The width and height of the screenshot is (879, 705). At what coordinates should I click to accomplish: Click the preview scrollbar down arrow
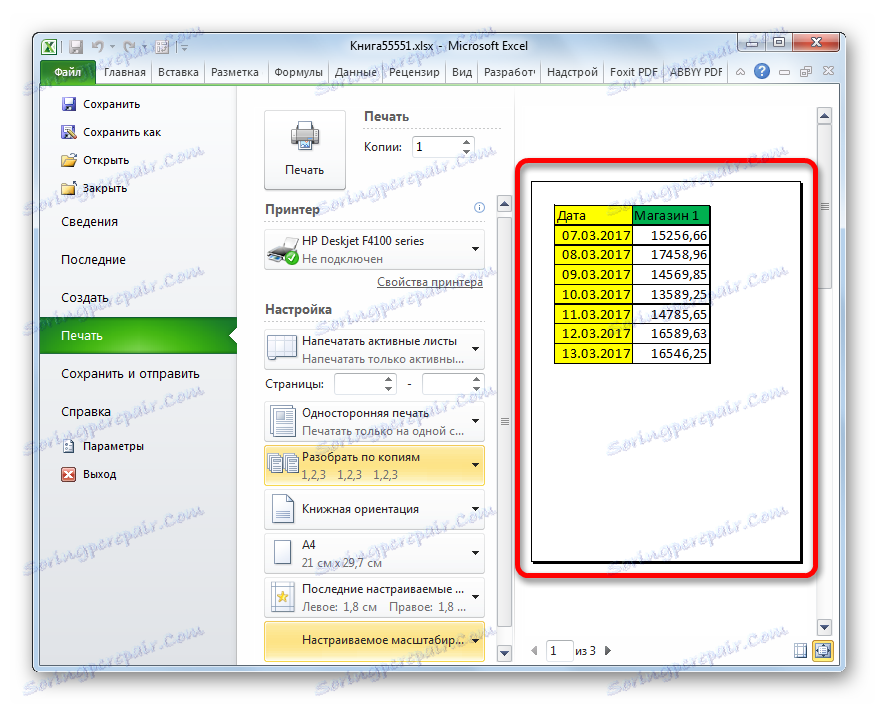point(824,627)
